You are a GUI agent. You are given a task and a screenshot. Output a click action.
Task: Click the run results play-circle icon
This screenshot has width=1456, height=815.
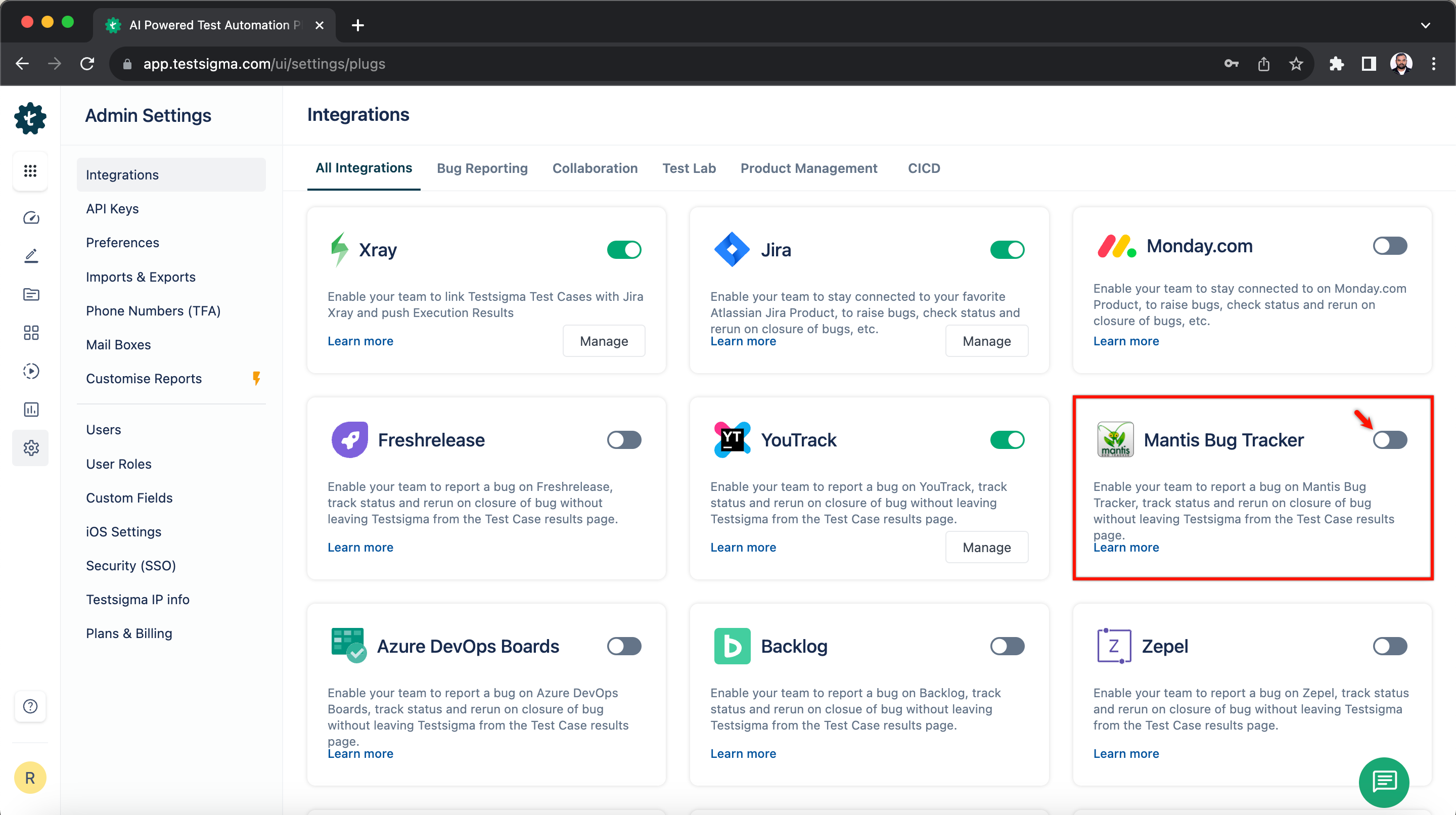coord(30,371)
